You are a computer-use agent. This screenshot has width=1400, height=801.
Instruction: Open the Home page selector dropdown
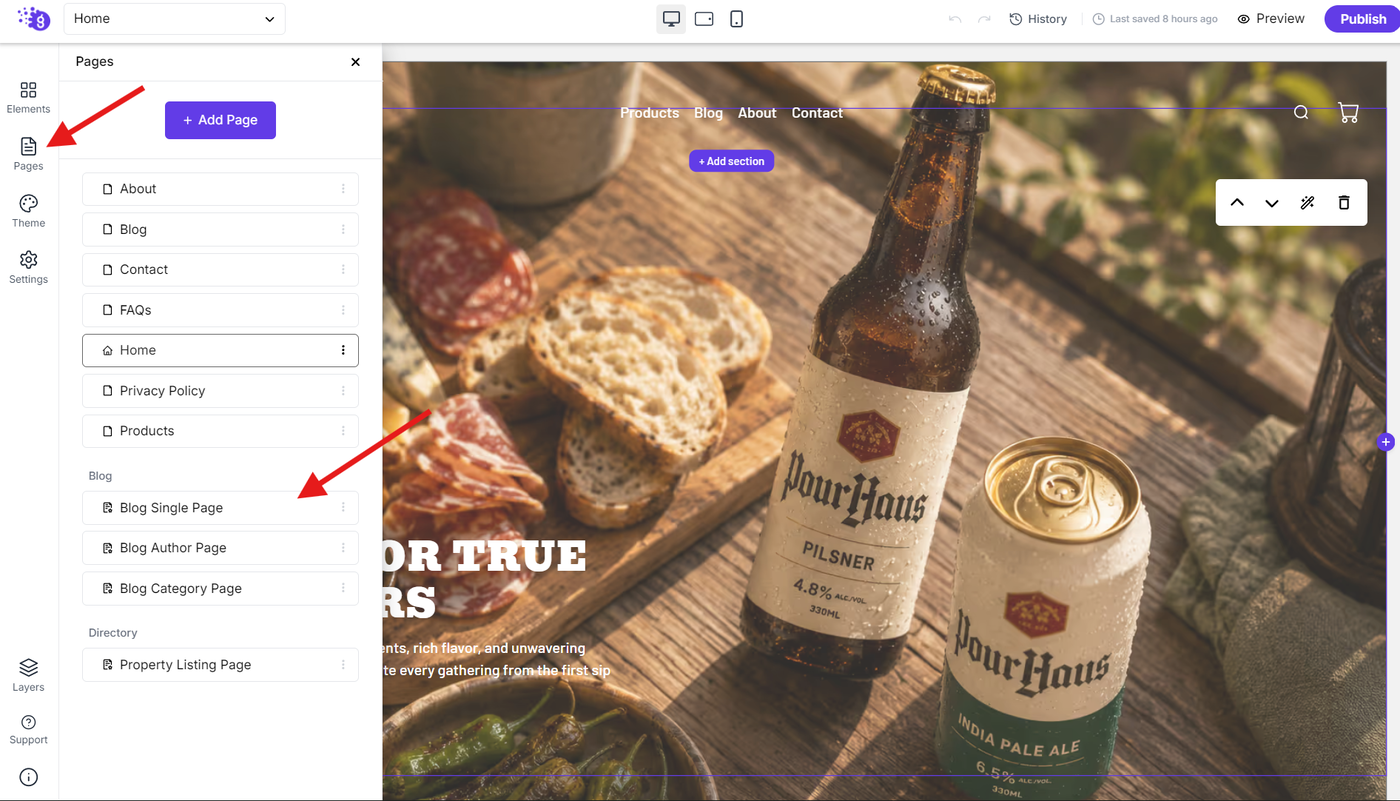pyautogui.click(x=174, y=19)
